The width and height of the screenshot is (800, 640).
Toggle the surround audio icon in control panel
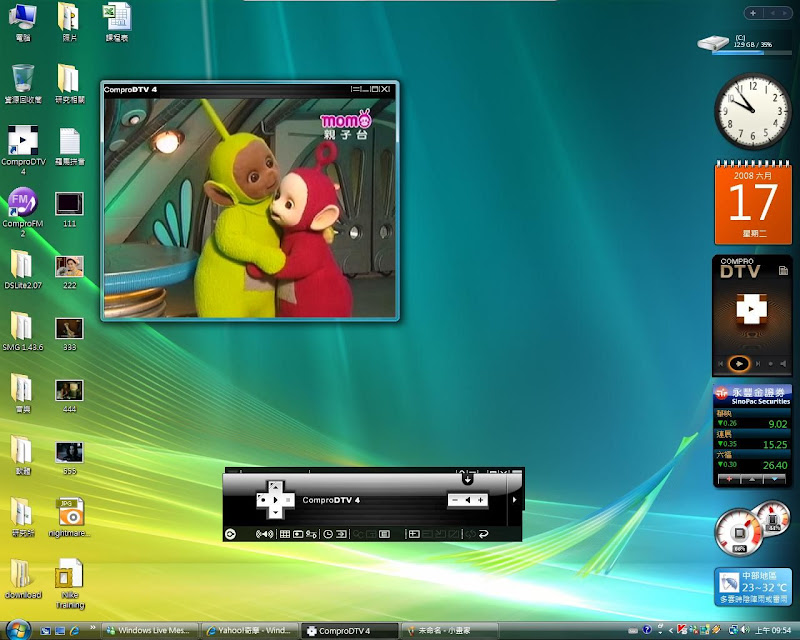[x=265, y=534]
